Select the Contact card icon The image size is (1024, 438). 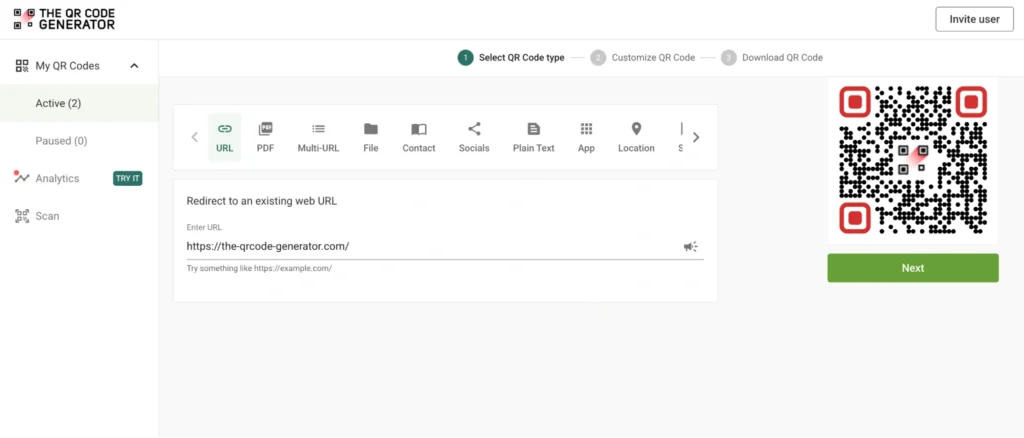click(x=419, y=129)
